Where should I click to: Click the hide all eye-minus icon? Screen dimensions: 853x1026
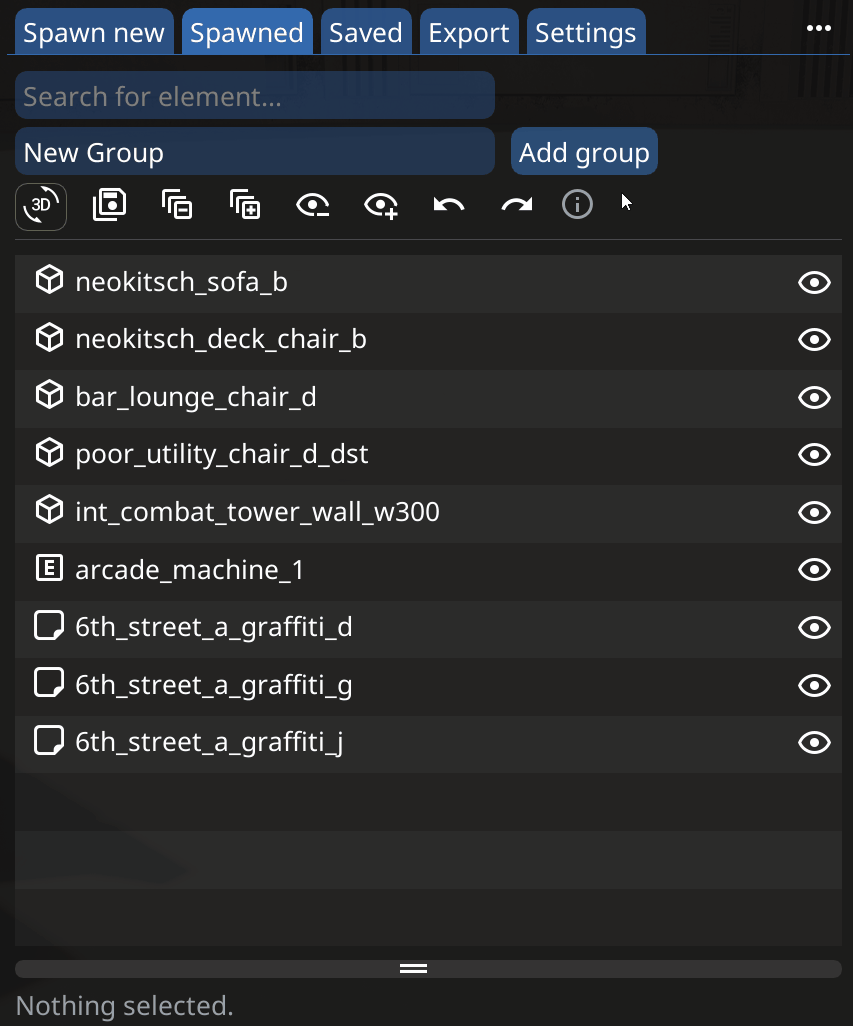(x=314, y=205)
